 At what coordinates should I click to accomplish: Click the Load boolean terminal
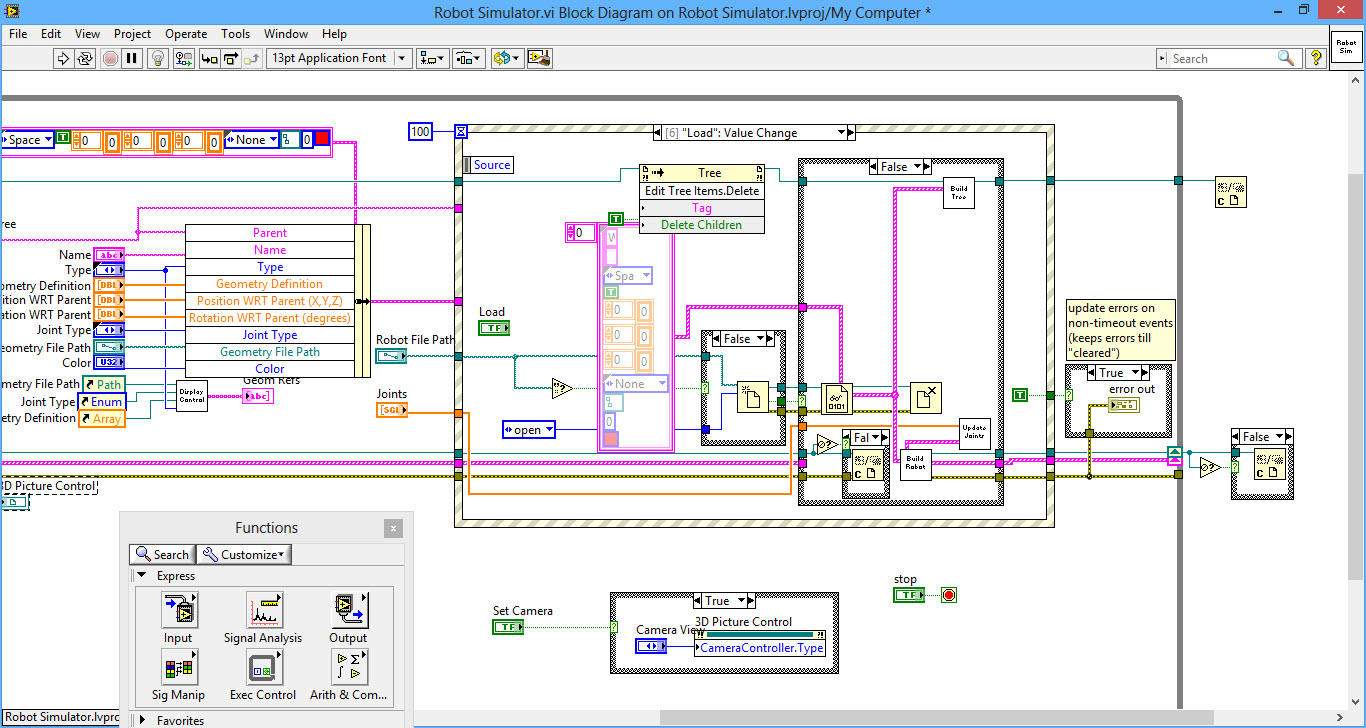pos(494,327)
